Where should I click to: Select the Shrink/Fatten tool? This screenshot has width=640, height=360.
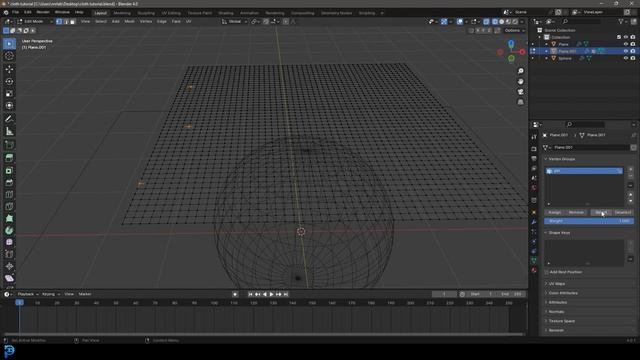(9, 266)
